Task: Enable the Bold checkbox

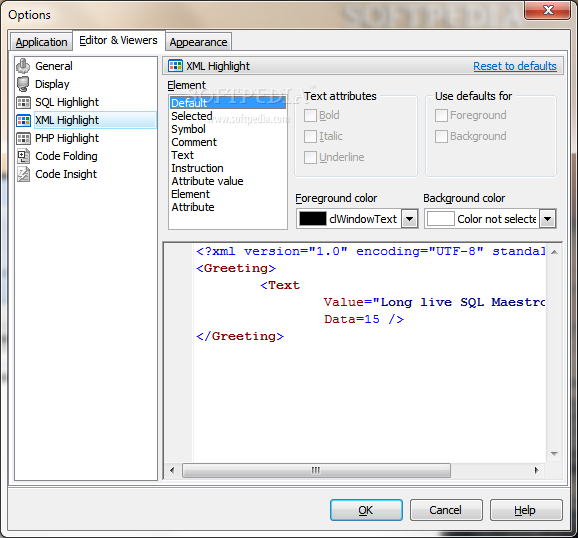Action: click(310, 115)
